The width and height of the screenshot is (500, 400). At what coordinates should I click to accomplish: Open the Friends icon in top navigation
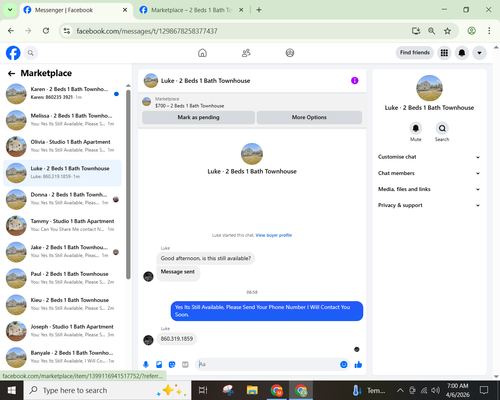click(x=246, y=53)
